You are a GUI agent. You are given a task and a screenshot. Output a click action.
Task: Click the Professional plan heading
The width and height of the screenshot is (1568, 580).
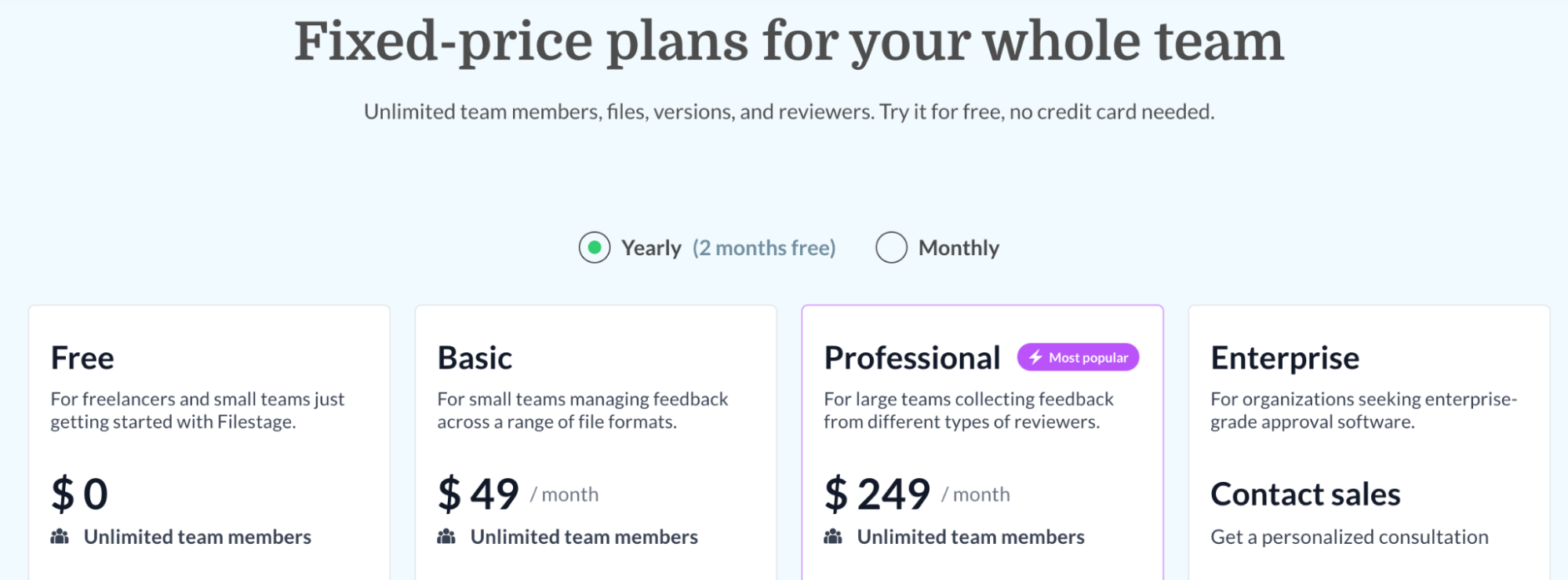pyautogui.click(x=912, y=358)
